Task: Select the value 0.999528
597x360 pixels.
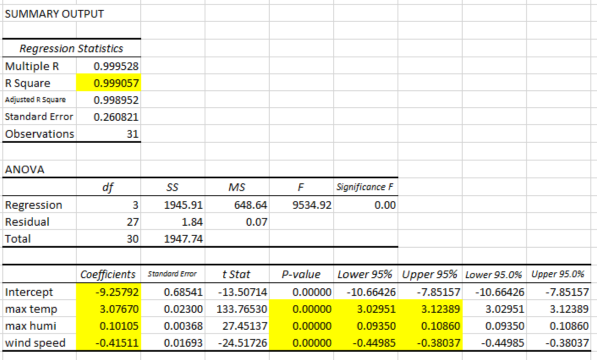Action: [116, 66]
